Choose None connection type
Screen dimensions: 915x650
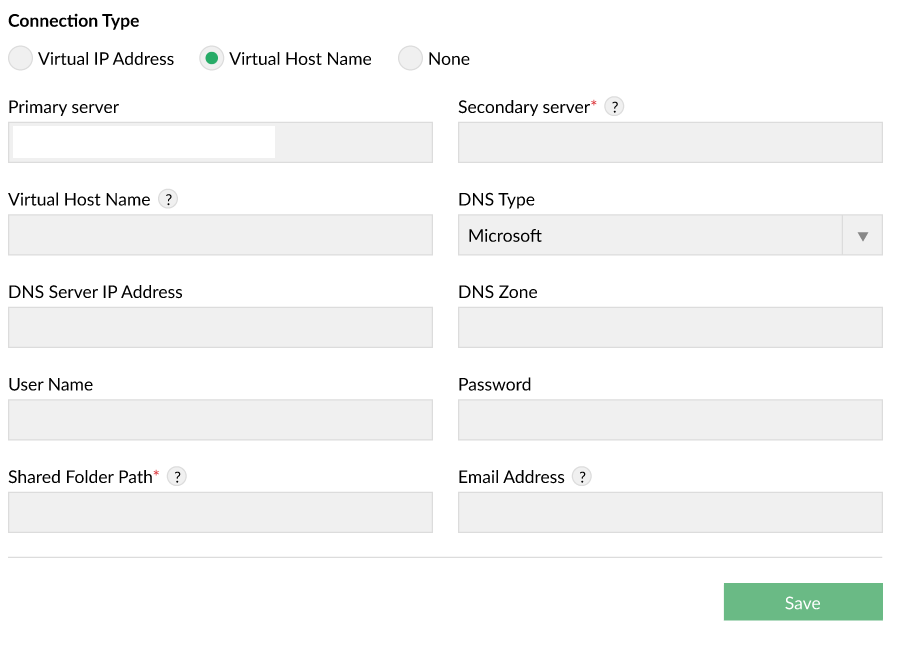[x=410, y=59]
